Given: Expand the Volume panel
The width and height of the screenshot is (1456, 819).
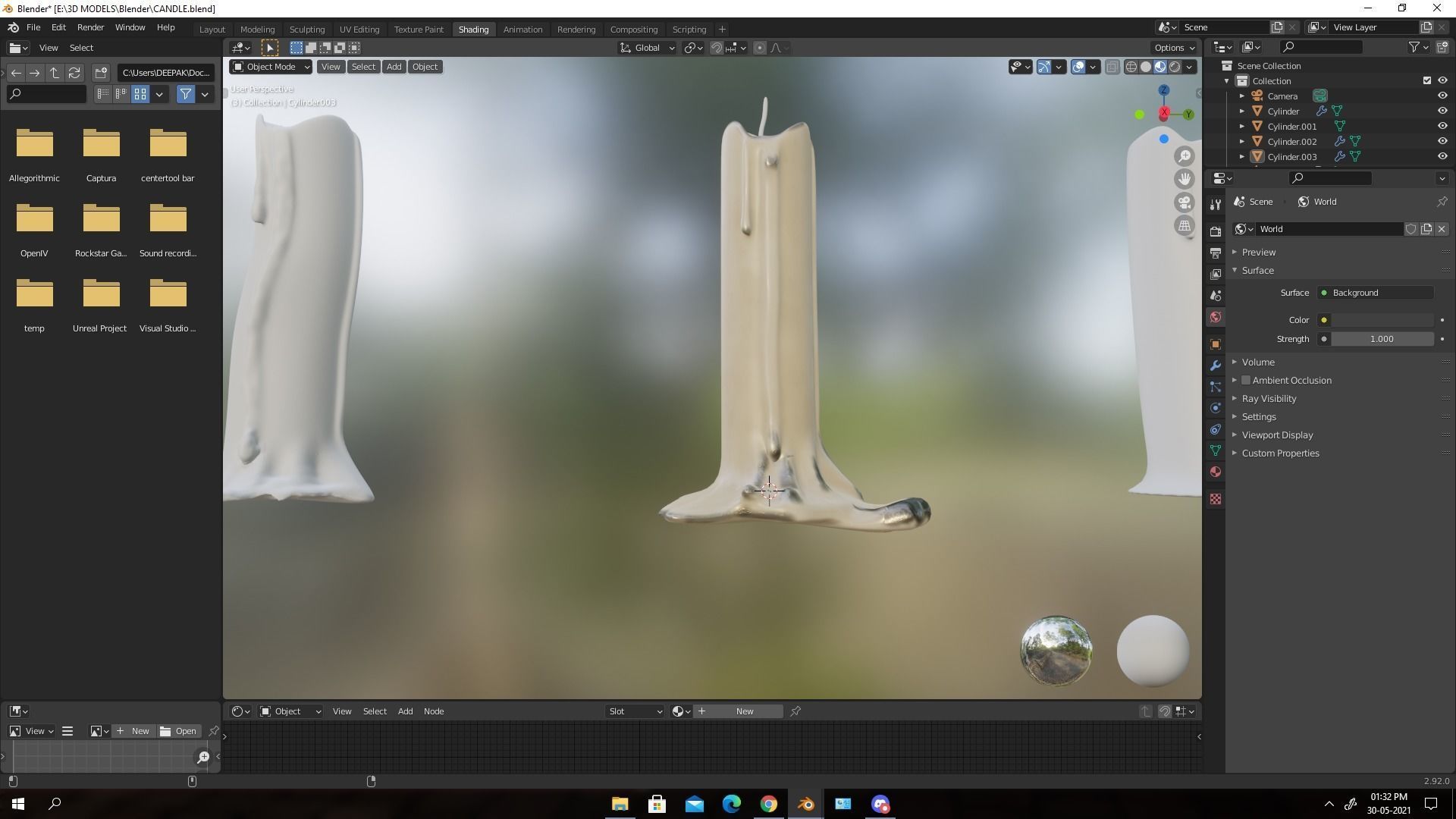Looking at the screenshot, I should coord(1258,362).
